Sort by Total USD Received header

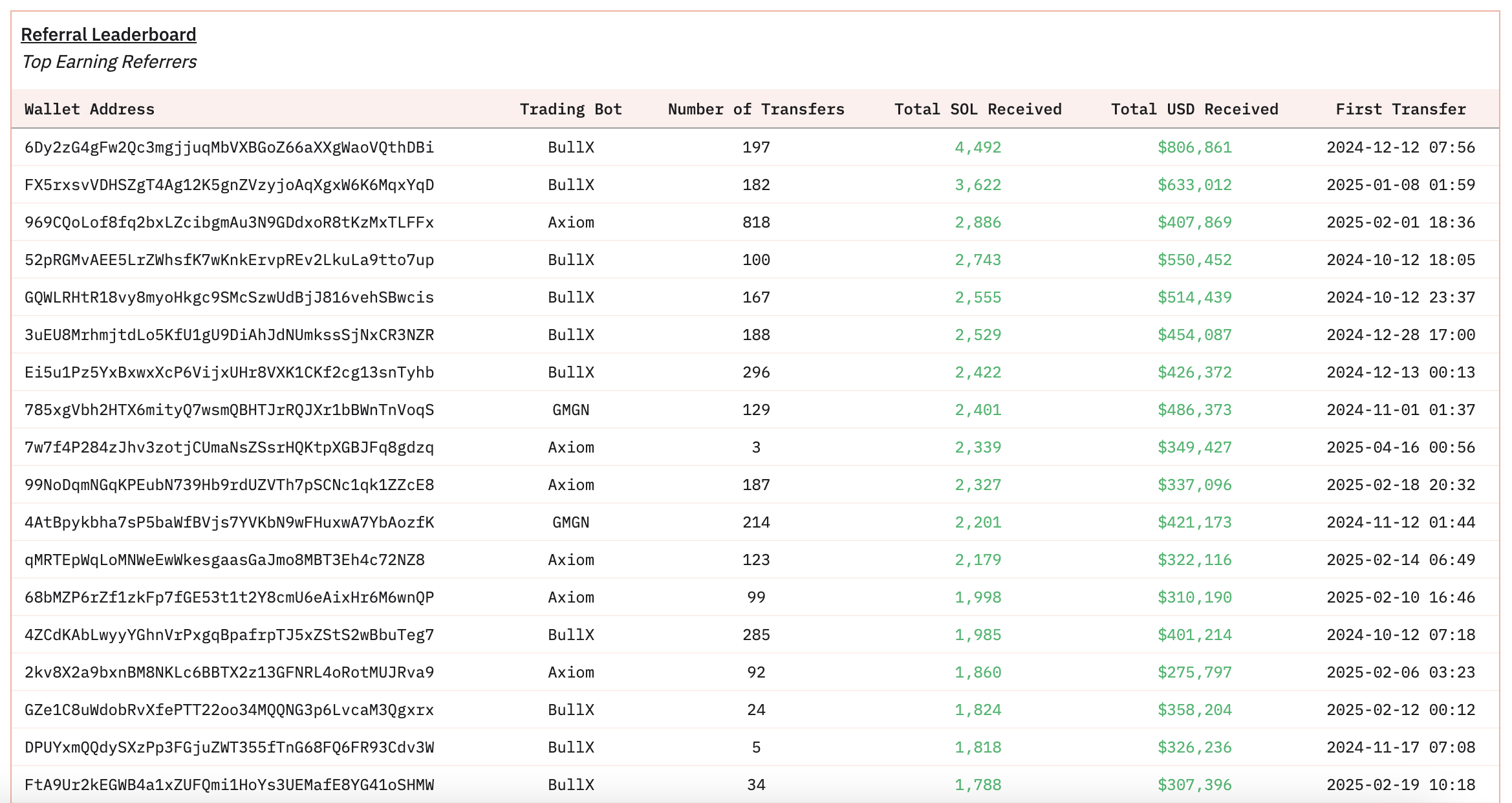(x=1194, y=109)
